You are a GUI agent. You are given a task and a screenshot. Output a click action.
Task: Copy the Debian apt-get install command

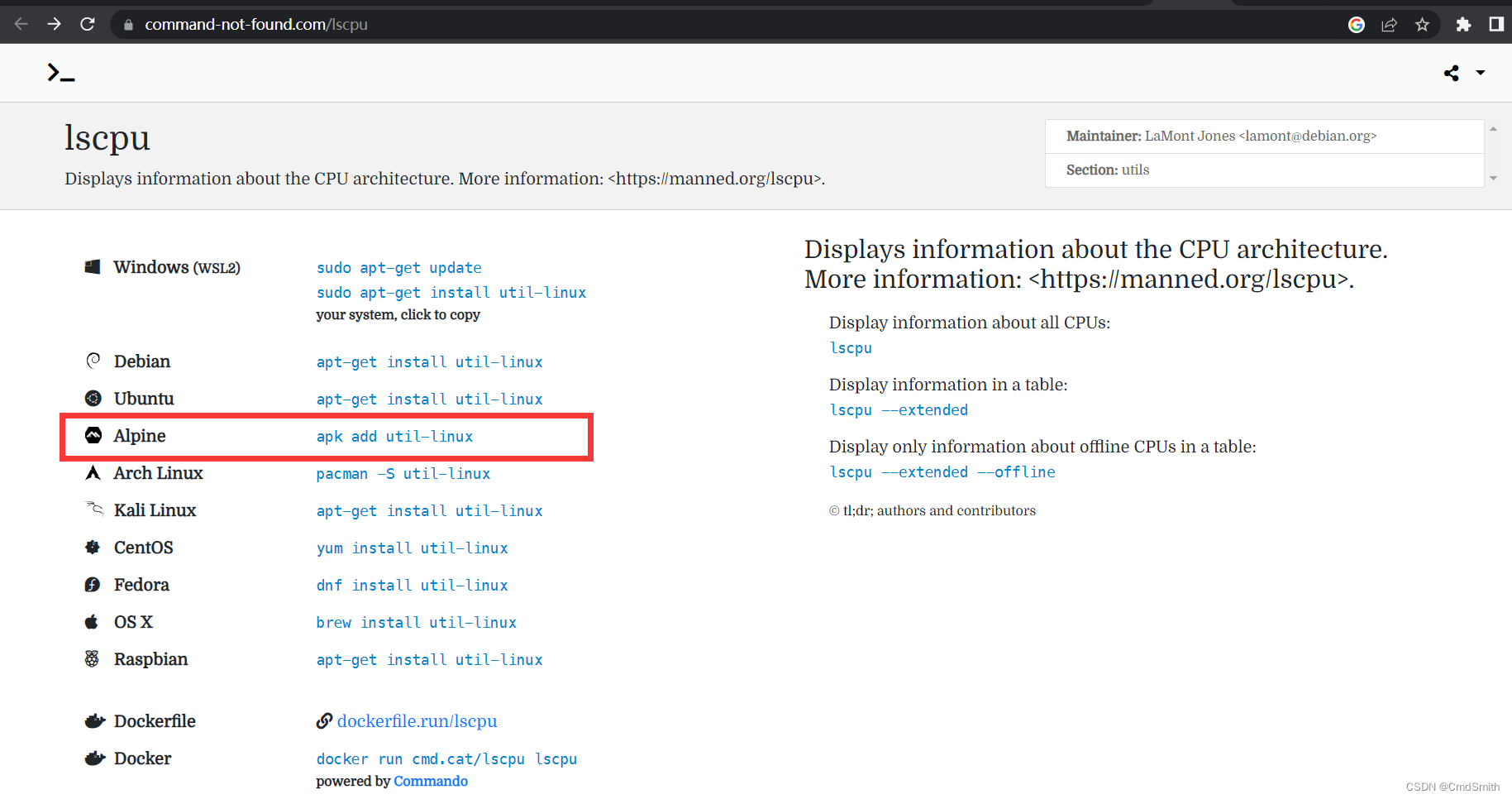click(429, 362)
